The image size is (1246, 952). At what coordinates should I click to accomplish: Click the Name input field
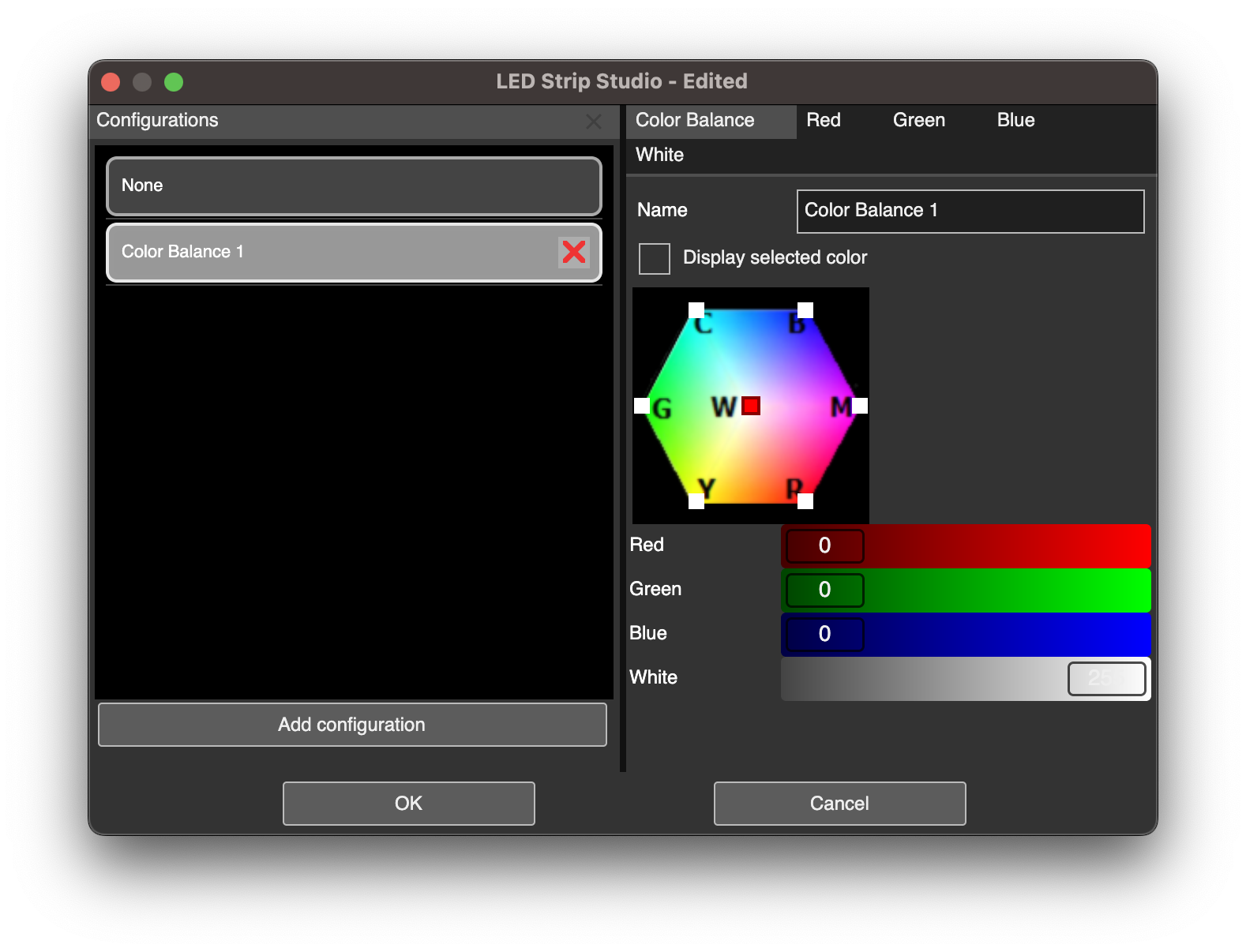coord(970,211)
